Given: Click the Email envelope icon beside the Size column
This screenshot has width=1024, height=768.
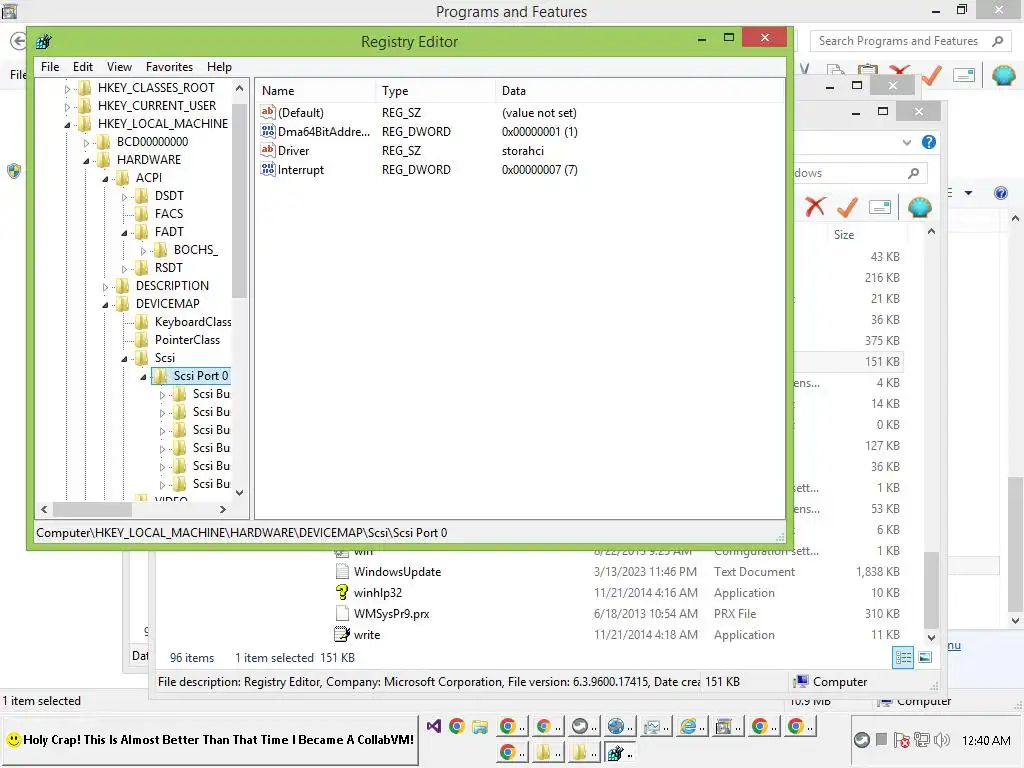Looking at the screenshot, I should point(880,207).
